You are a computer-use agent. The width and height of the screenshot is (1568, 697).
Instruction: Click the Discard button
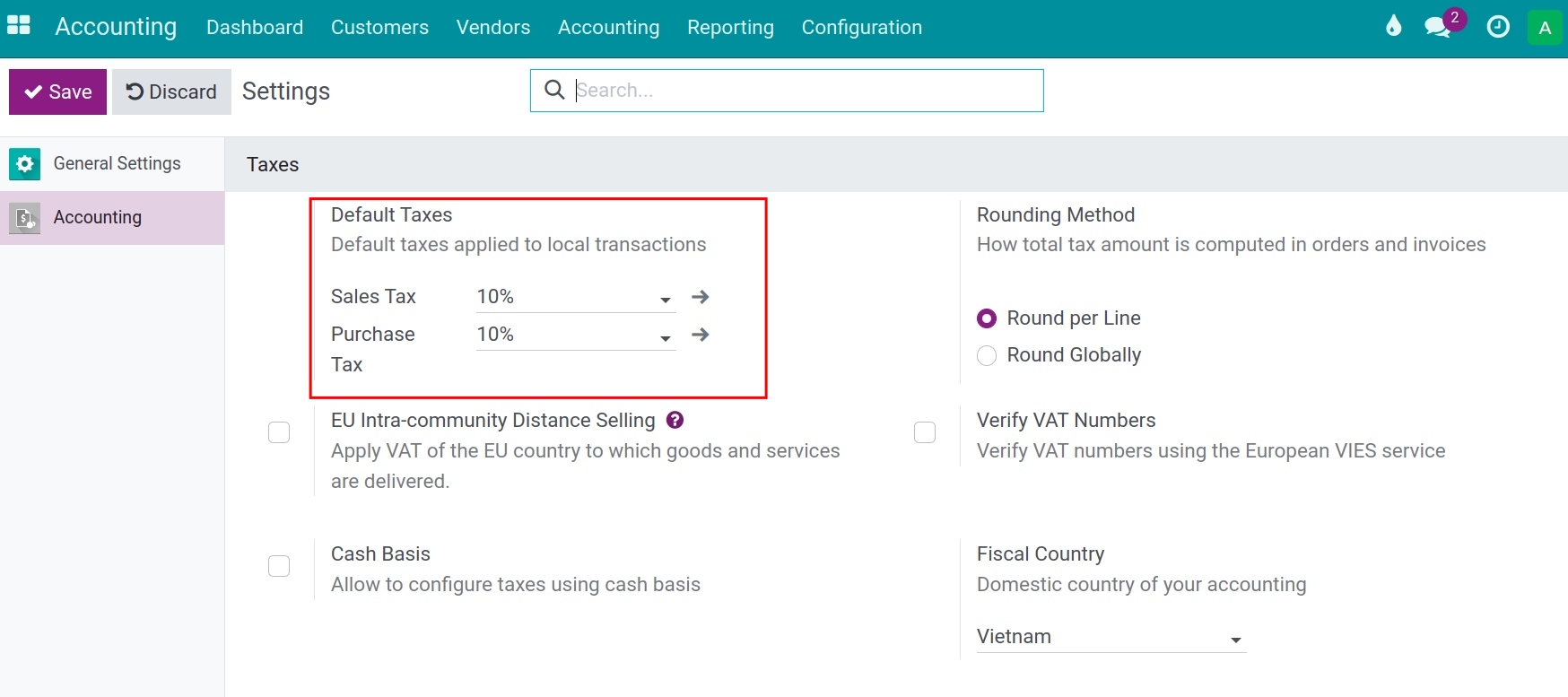coord(171,91)
